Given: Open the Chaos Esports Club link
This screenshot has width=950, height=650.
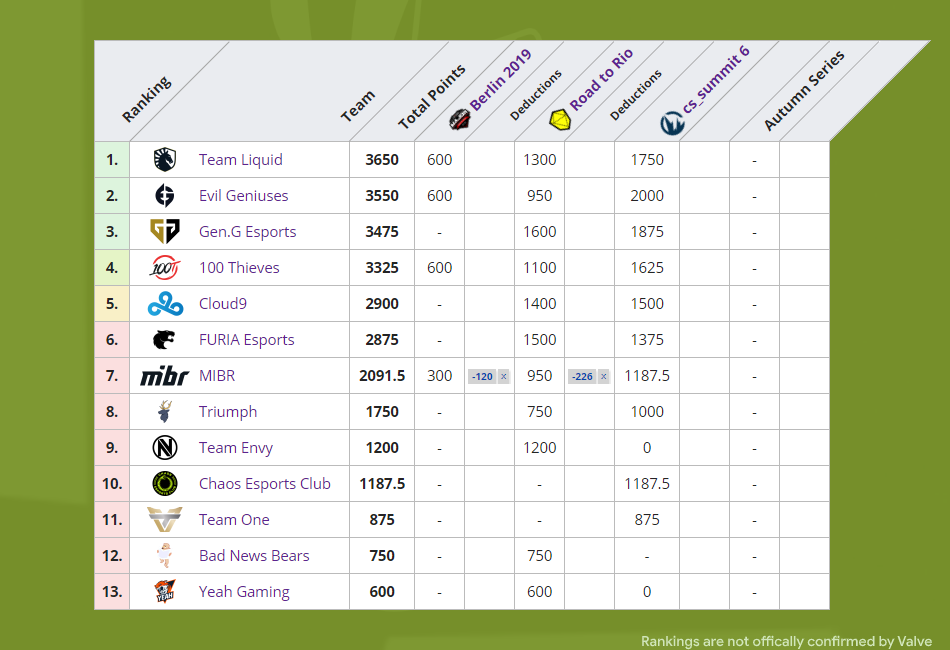Looking at the screenshot, I should 265,483.
